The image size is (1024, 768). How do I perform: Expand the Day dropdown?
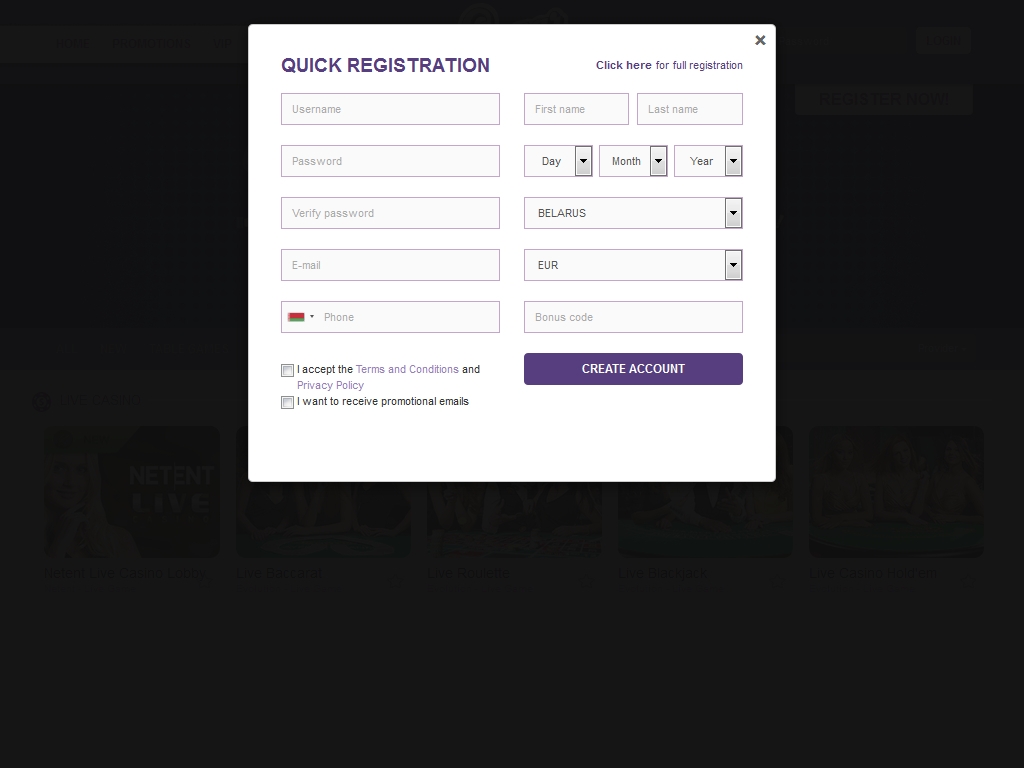click(x=558, y=161)
